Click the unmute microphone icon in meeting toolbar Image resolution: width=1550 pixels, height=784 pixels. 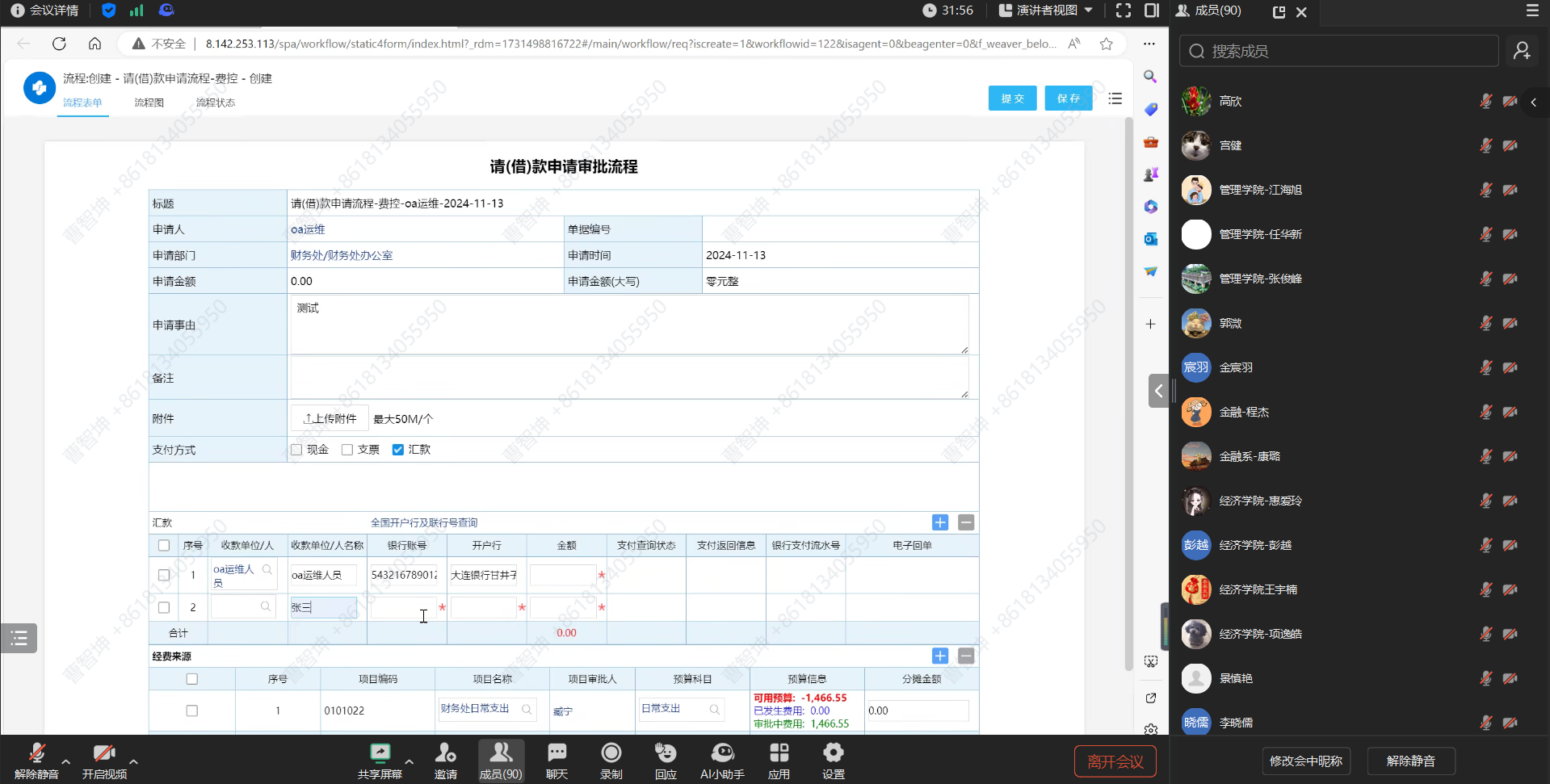pyautogui.click(x=36, y=753)
